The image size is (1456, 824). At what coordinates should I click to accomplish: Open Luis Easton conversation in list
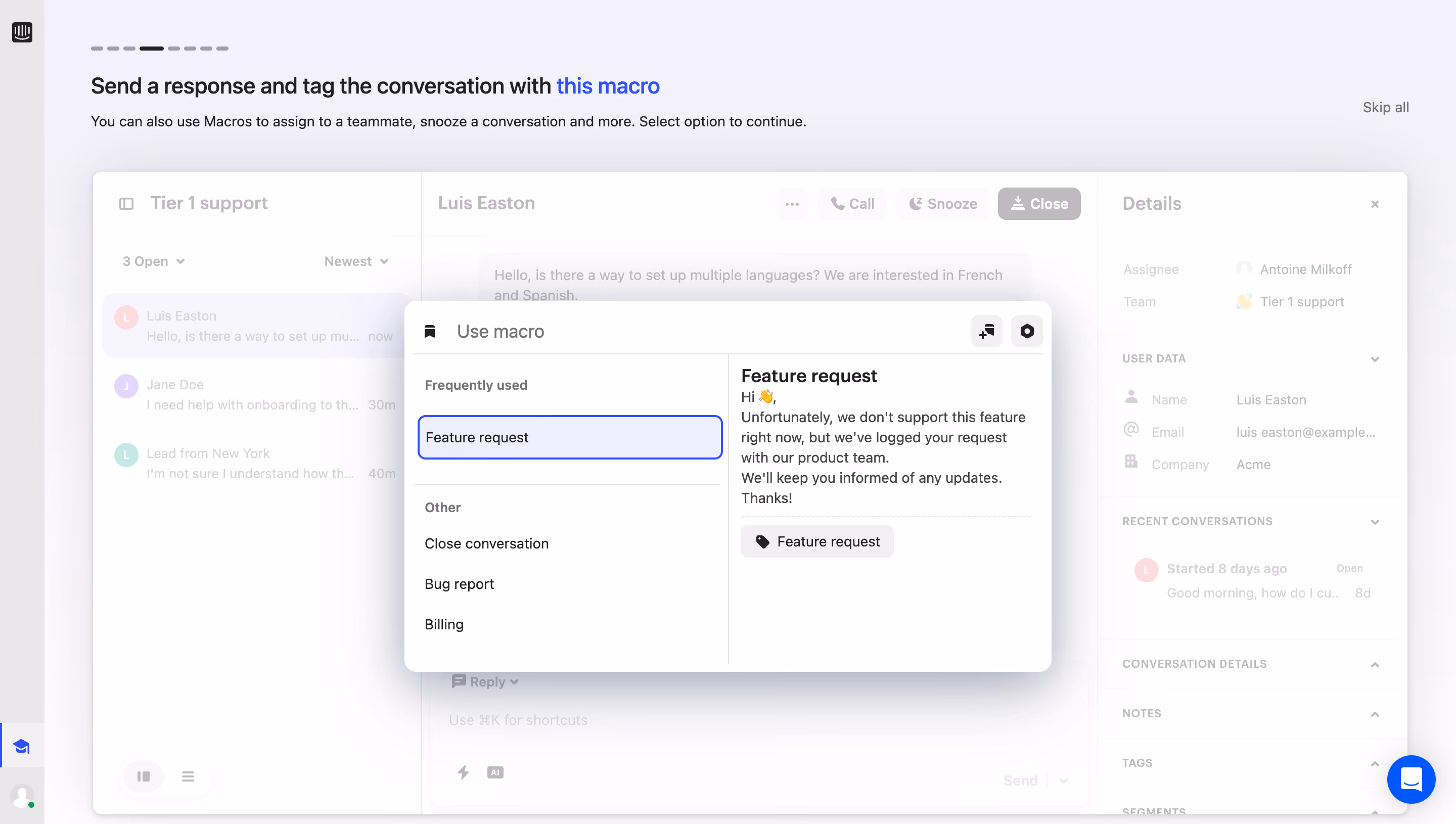(x=256, y=326)
